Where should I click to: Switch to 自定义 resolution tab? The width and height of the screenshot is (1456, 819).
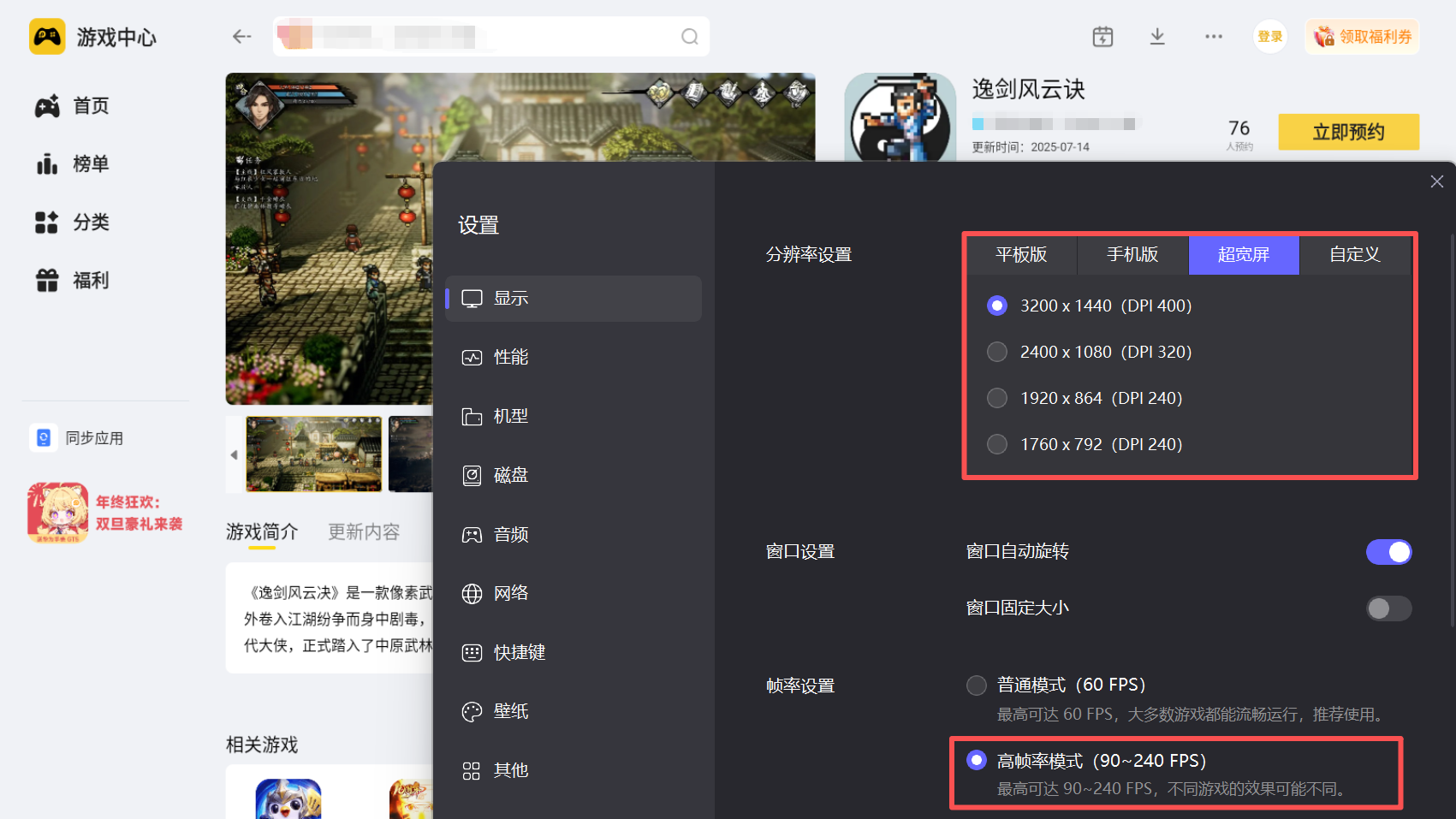pos(1355,255)
